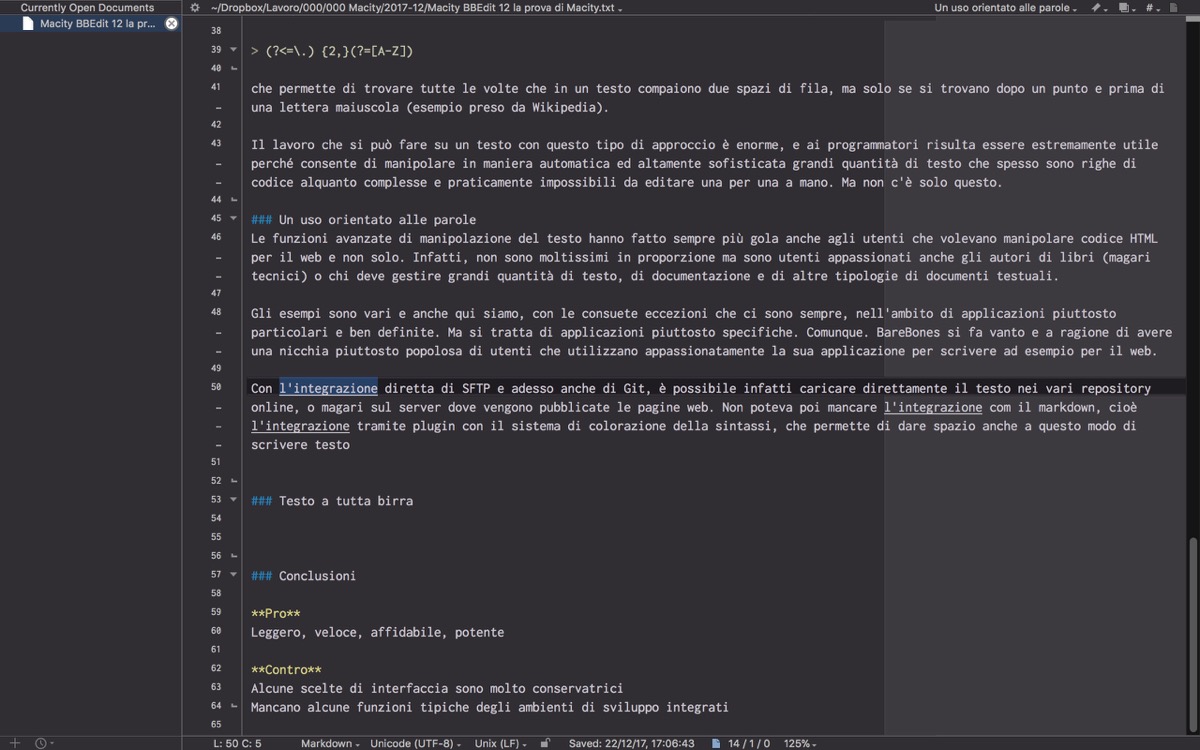Click the Saved date status text
Viewport: 1200px width, 750px height.
(x=631, y=743)
